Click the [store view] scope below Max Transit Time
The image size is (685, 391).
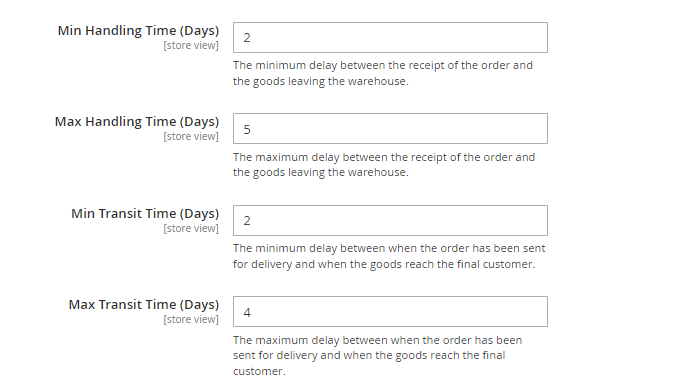pos(191,319)
